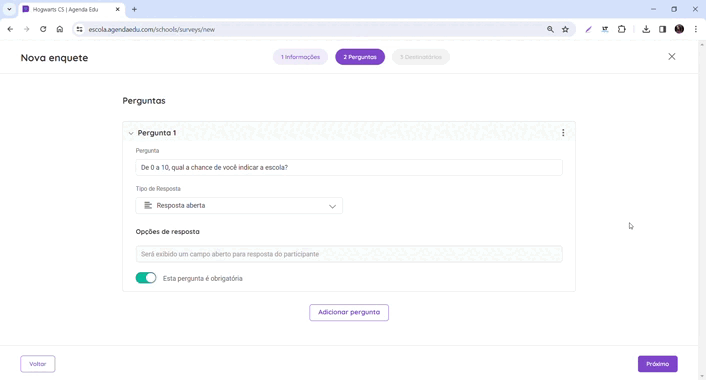Open the Pergunta 1 three-dot options menu

[563, 133]
